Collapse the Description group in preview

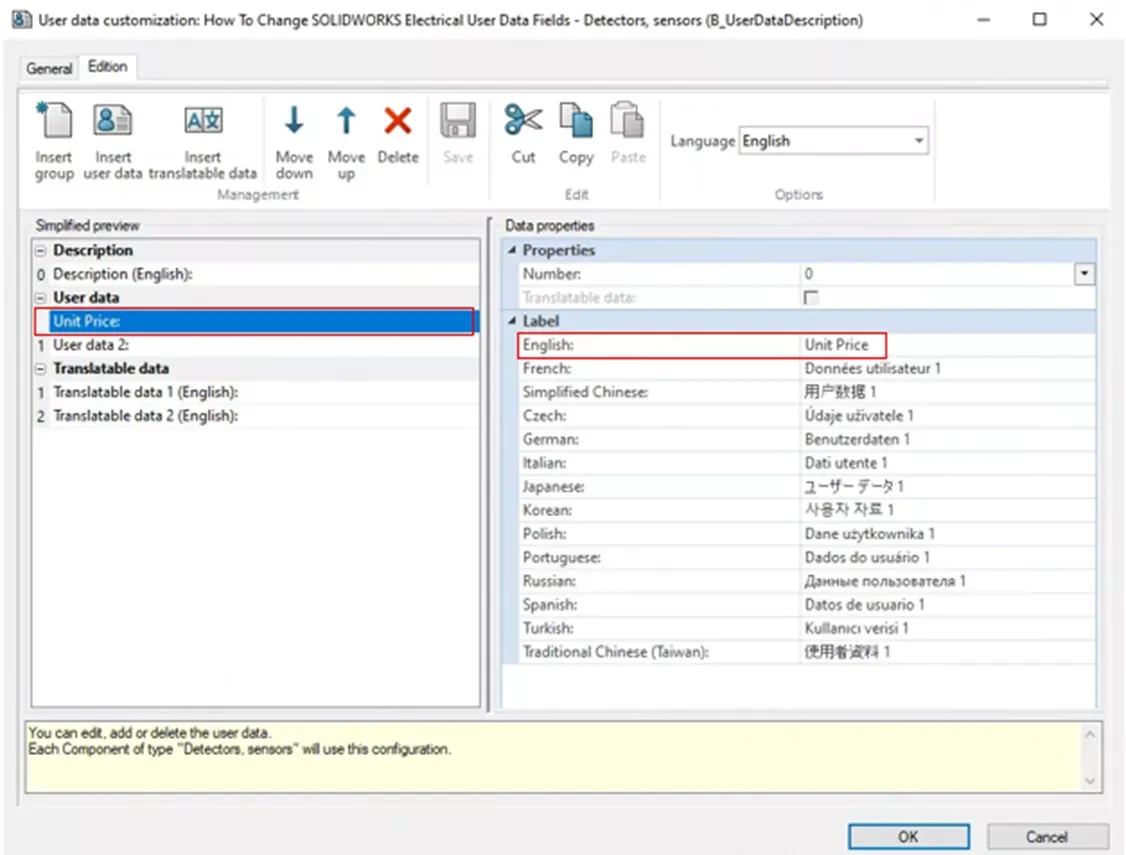coord(40,251)
